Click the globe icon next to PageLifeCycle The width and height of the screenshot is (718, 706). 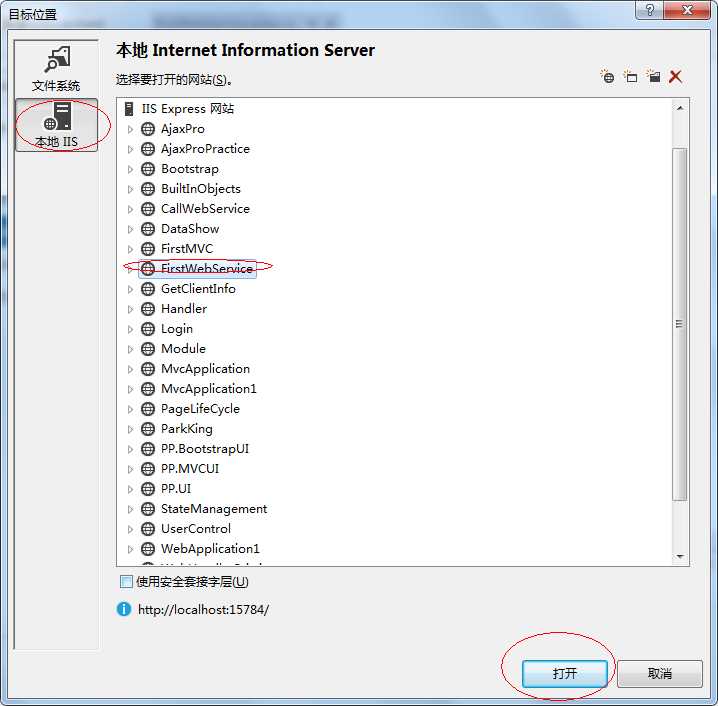coord(148,409)
